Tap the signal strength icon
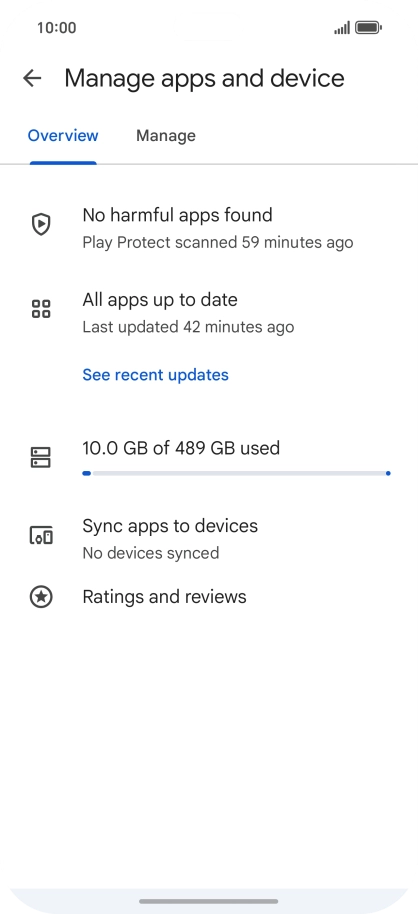 click(x=342, y=27)
